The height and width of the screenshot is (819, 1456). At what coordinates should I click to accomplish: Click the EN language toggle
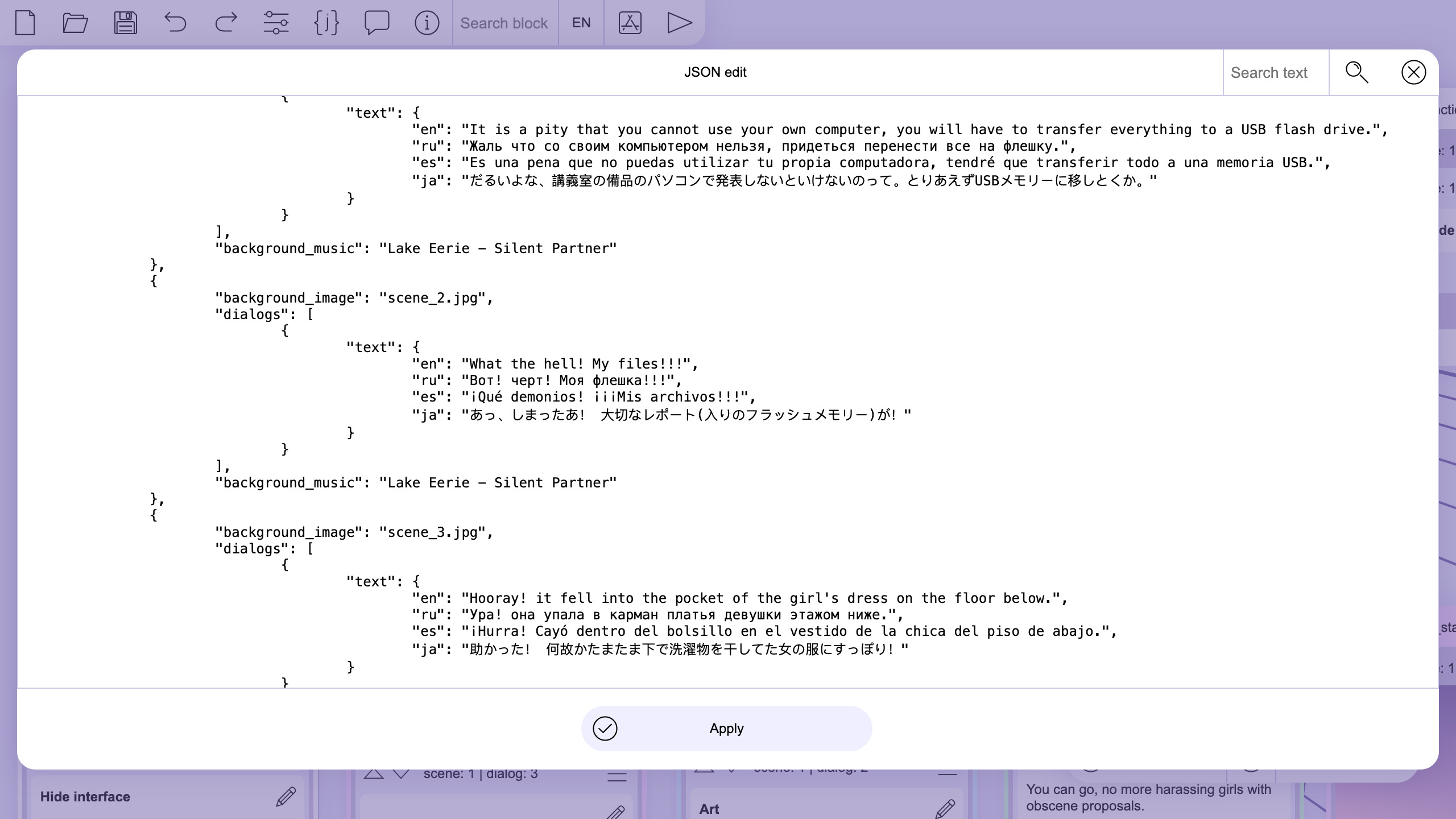(581, 22)
